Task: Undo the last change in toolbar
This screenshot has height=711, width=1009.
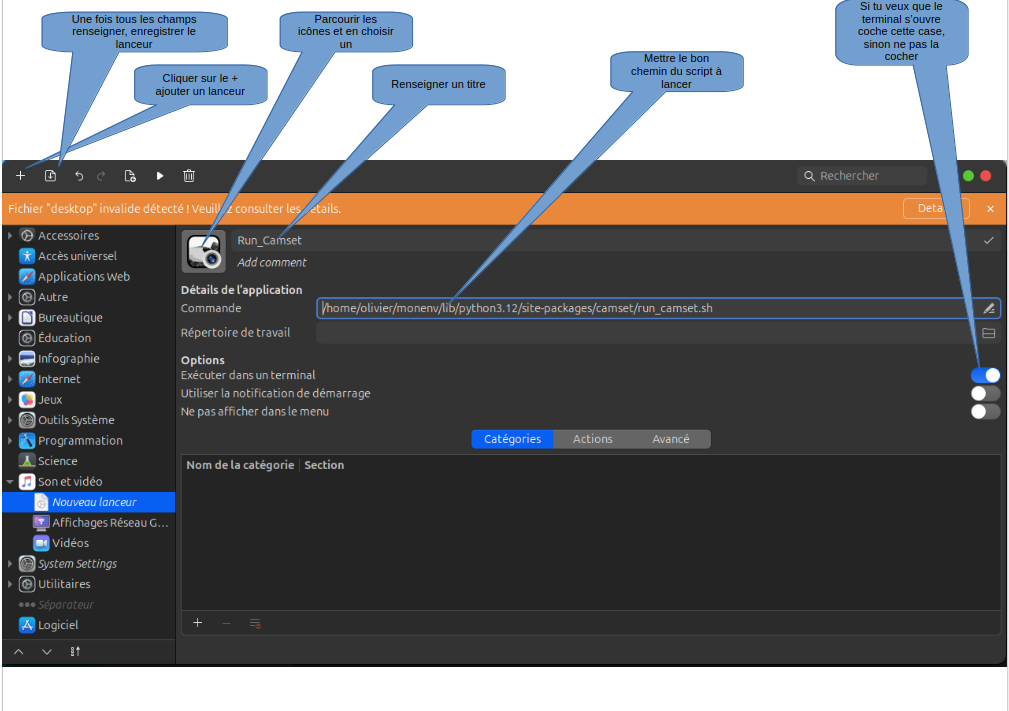Action: 79,176
